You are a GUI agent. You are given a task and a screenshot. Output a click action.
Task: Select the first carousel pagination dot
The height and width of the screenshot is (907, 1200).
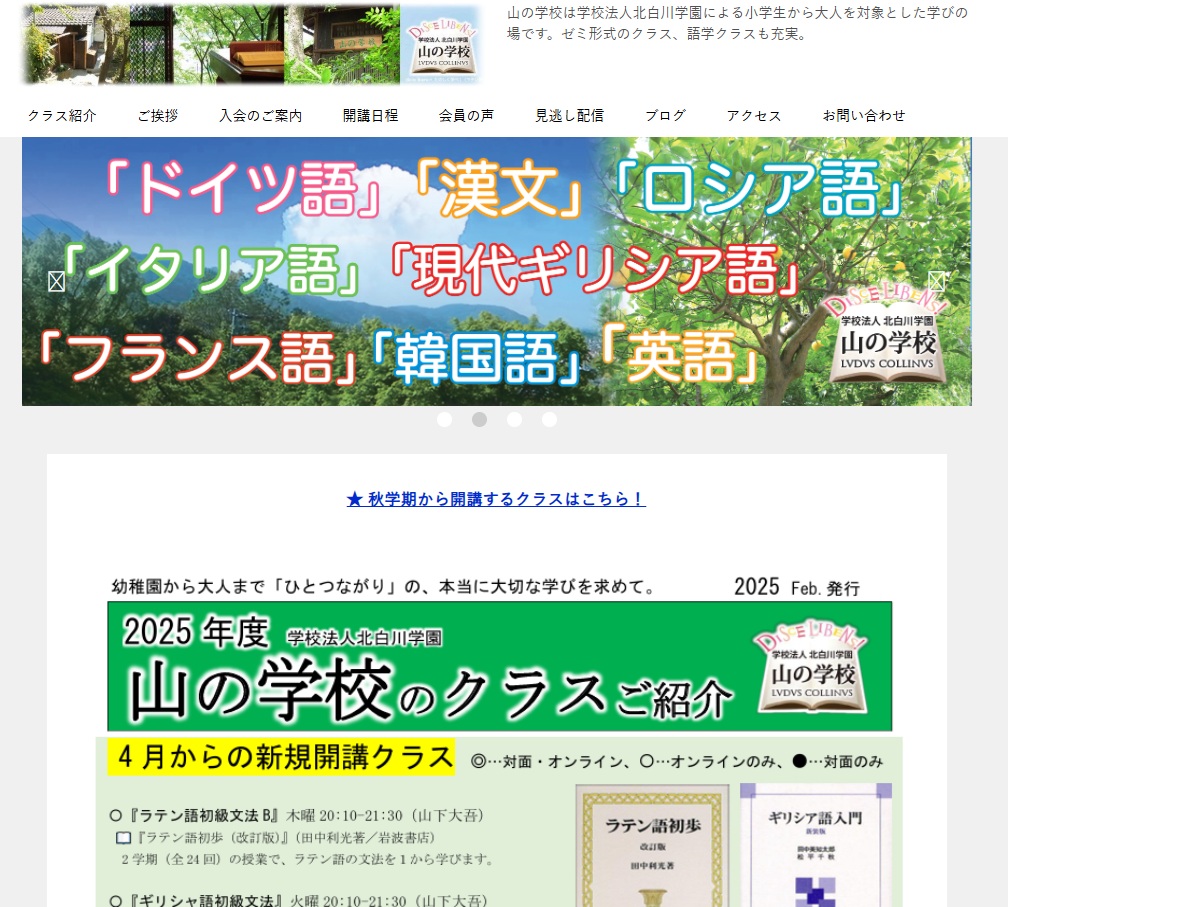pyautogui.click(x=444, y=420)
